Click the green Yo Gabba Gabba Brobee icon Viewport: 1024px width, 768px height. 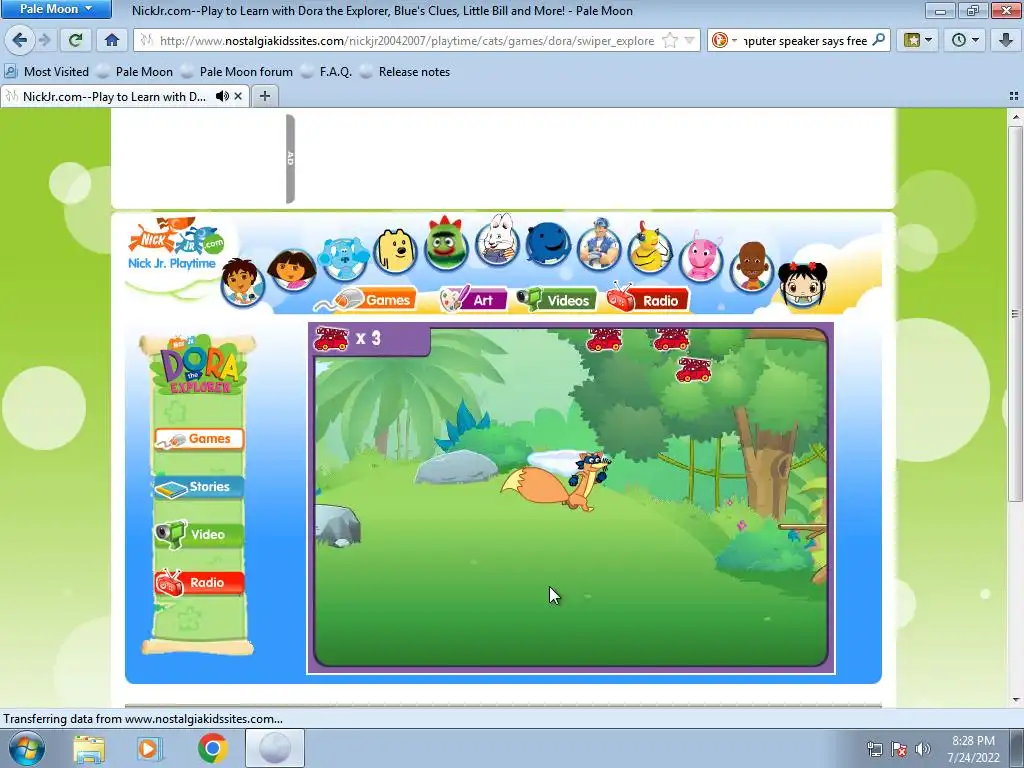(445, 243)
